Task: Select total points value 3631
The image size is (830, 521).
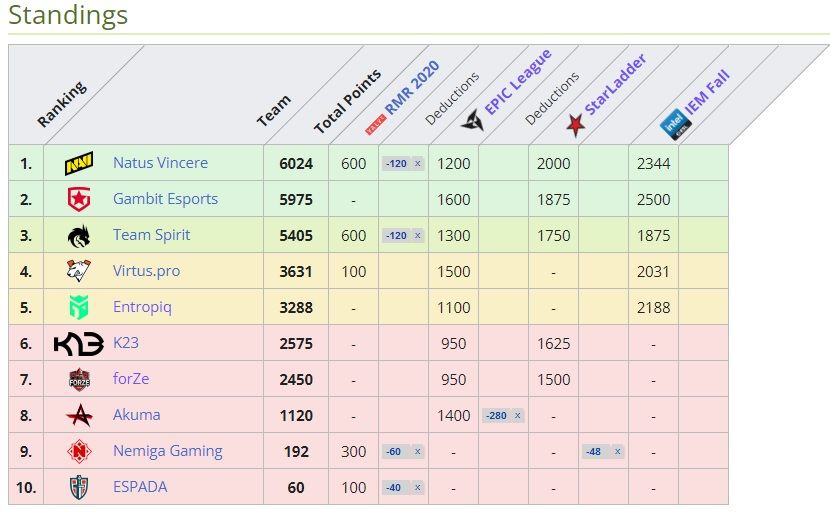Action: [296, 272]
